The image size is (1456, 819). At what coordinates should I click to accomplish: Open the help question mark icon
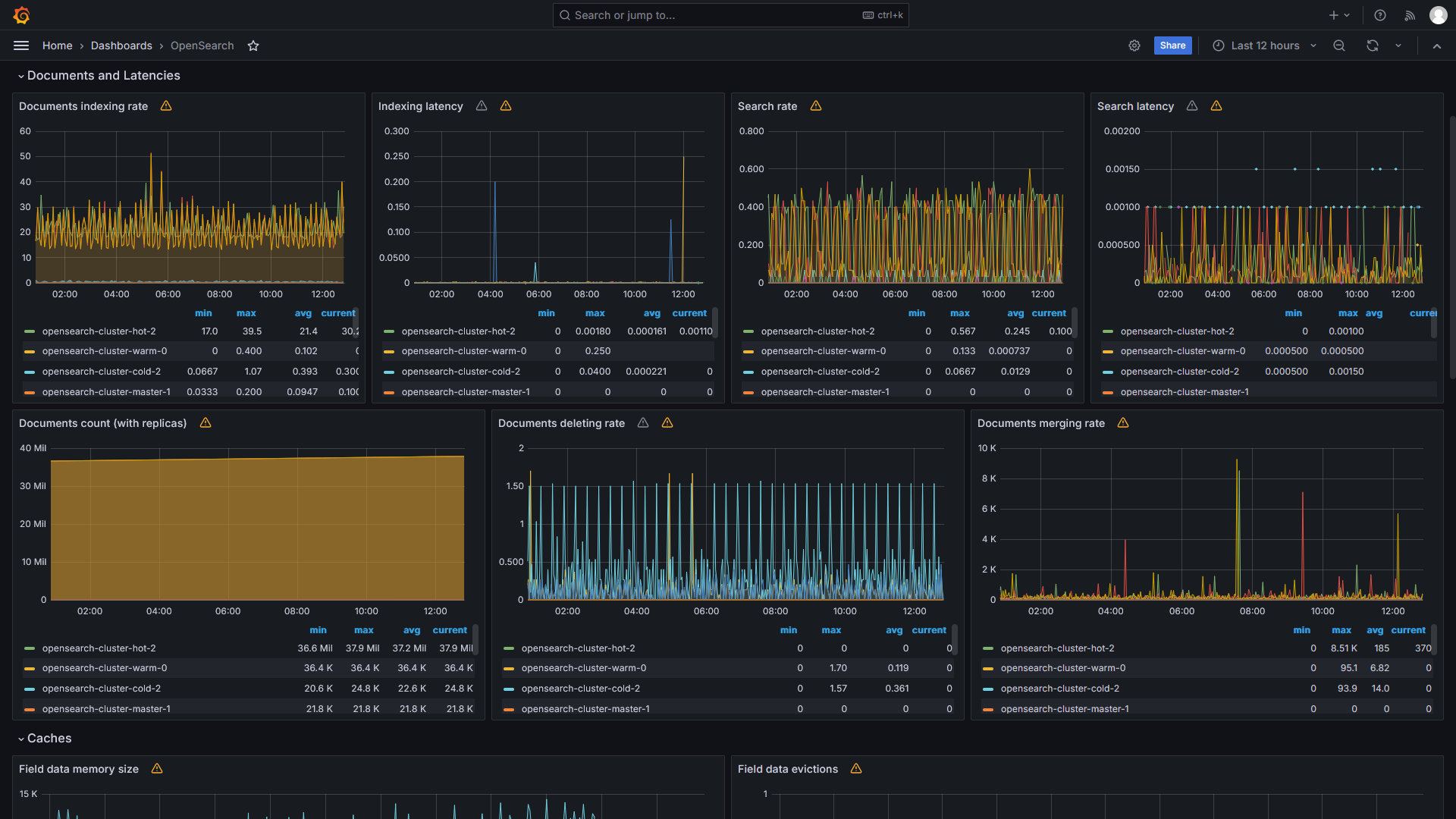(1380, 15)
